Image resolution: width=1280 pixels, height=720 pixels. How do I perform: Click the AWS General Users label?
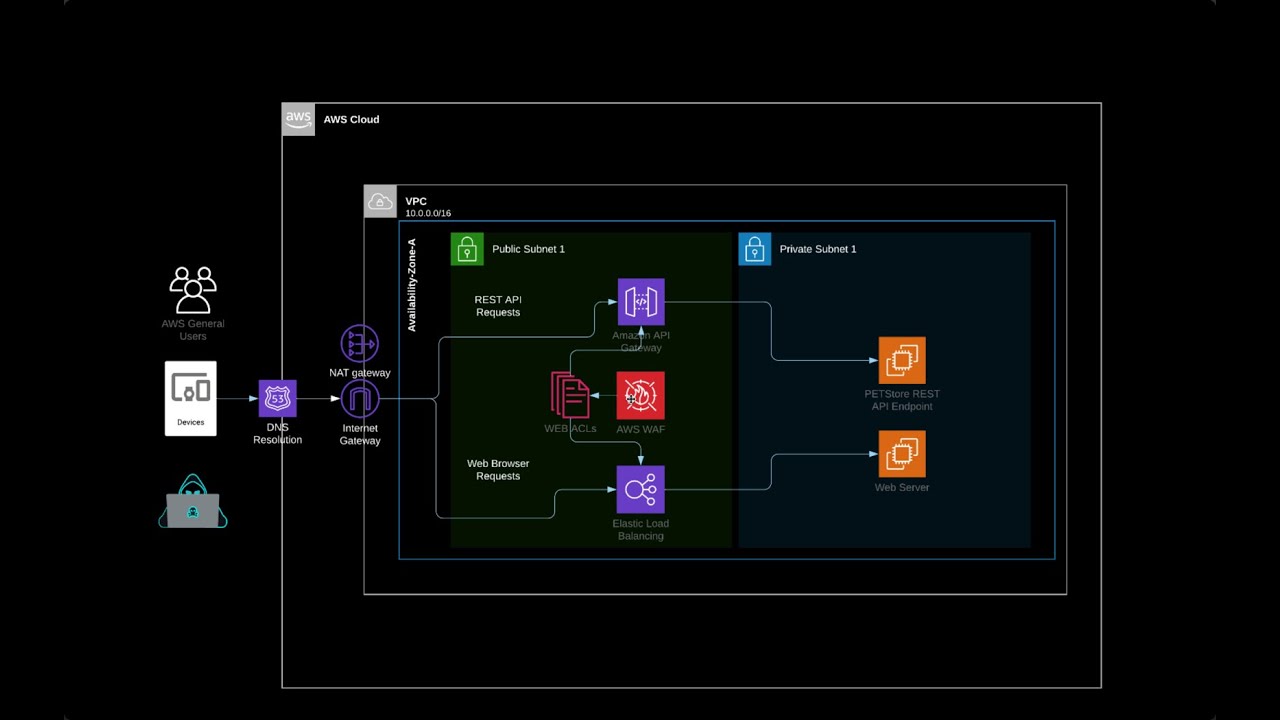pyautogui.click(x=193, y=330)
